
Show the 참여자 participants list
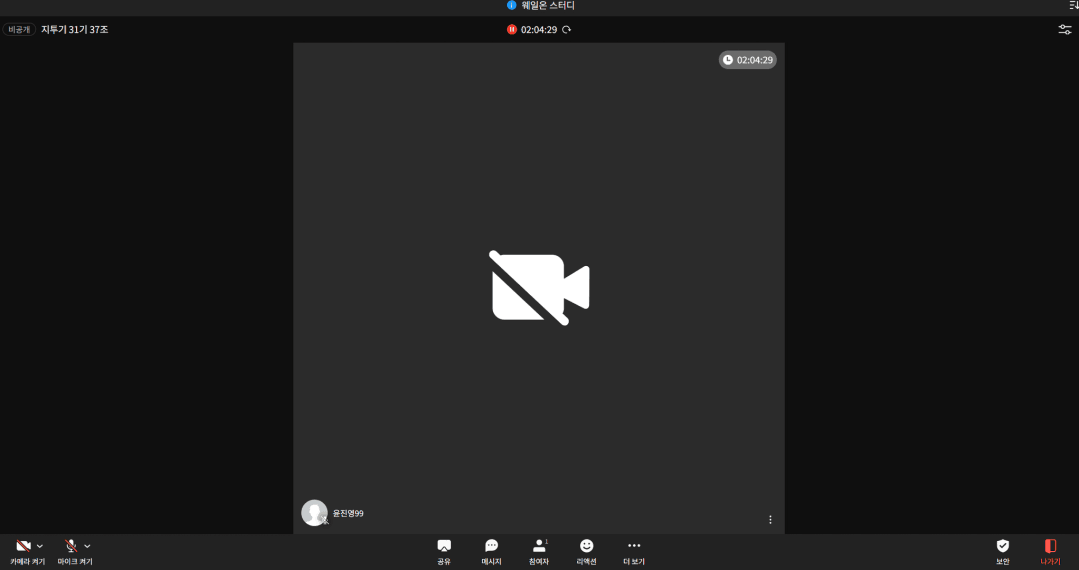point(539,549)
